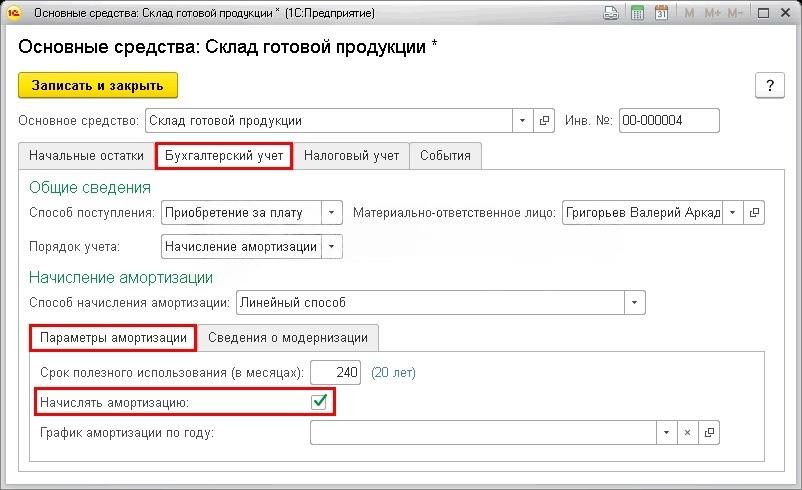The width and height of the screenshot is (802, 490).
Task: Maximize the window
Action: click(763, 13)
